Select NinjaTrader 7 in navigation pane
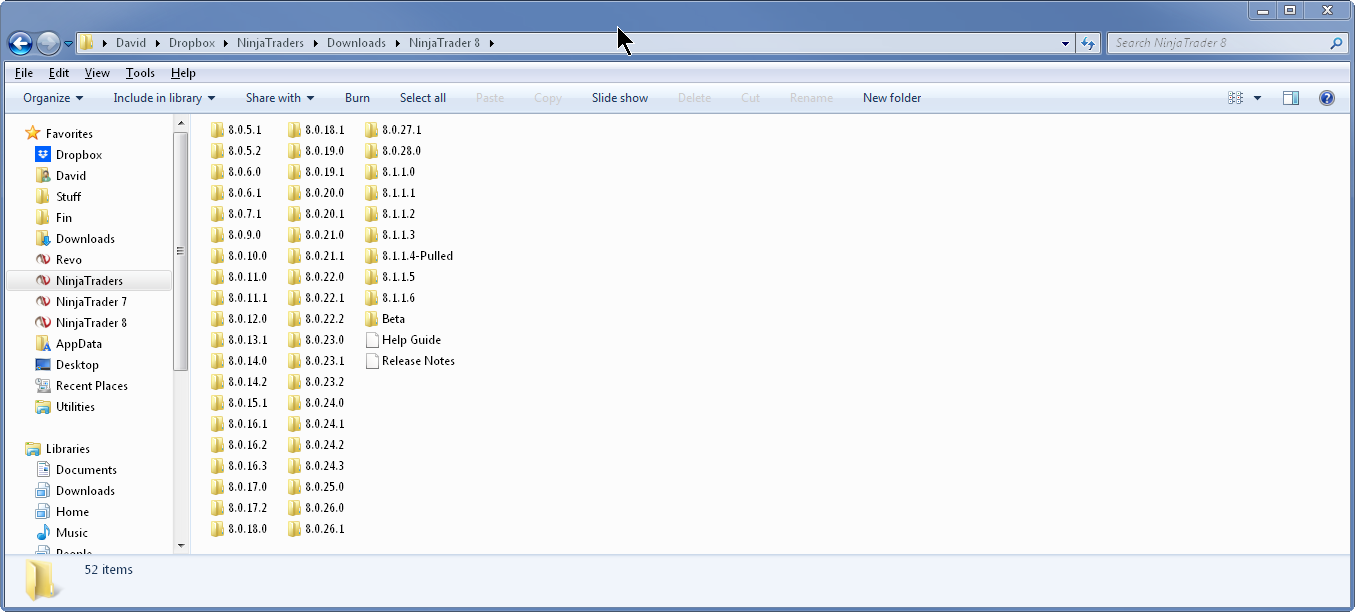This screenshot has height=612, width=1355. pyautogui.click(x=91, y=302)
